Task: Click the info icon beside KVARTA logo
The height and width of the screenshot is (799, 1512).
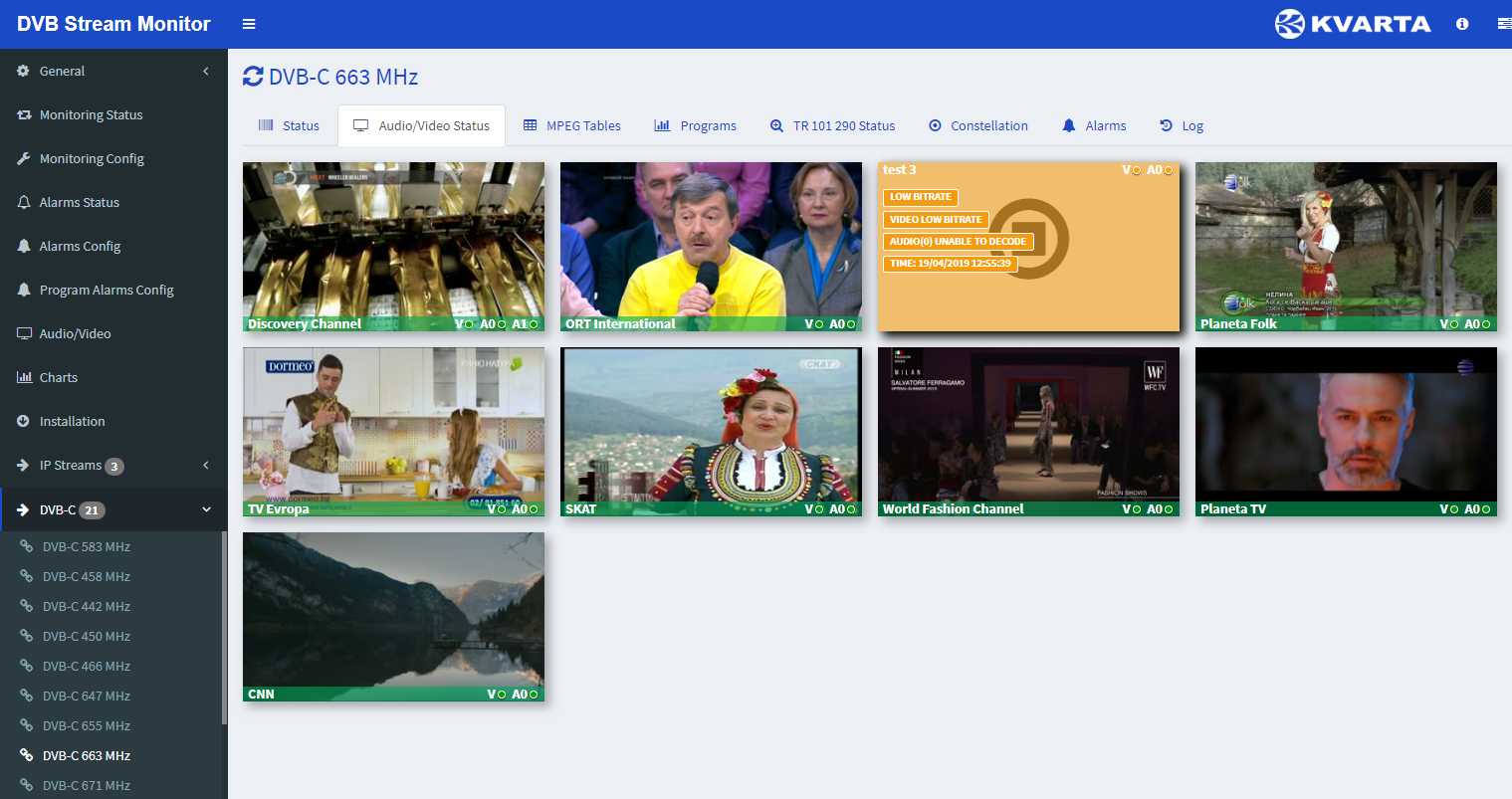Action: coord(1462,24)
